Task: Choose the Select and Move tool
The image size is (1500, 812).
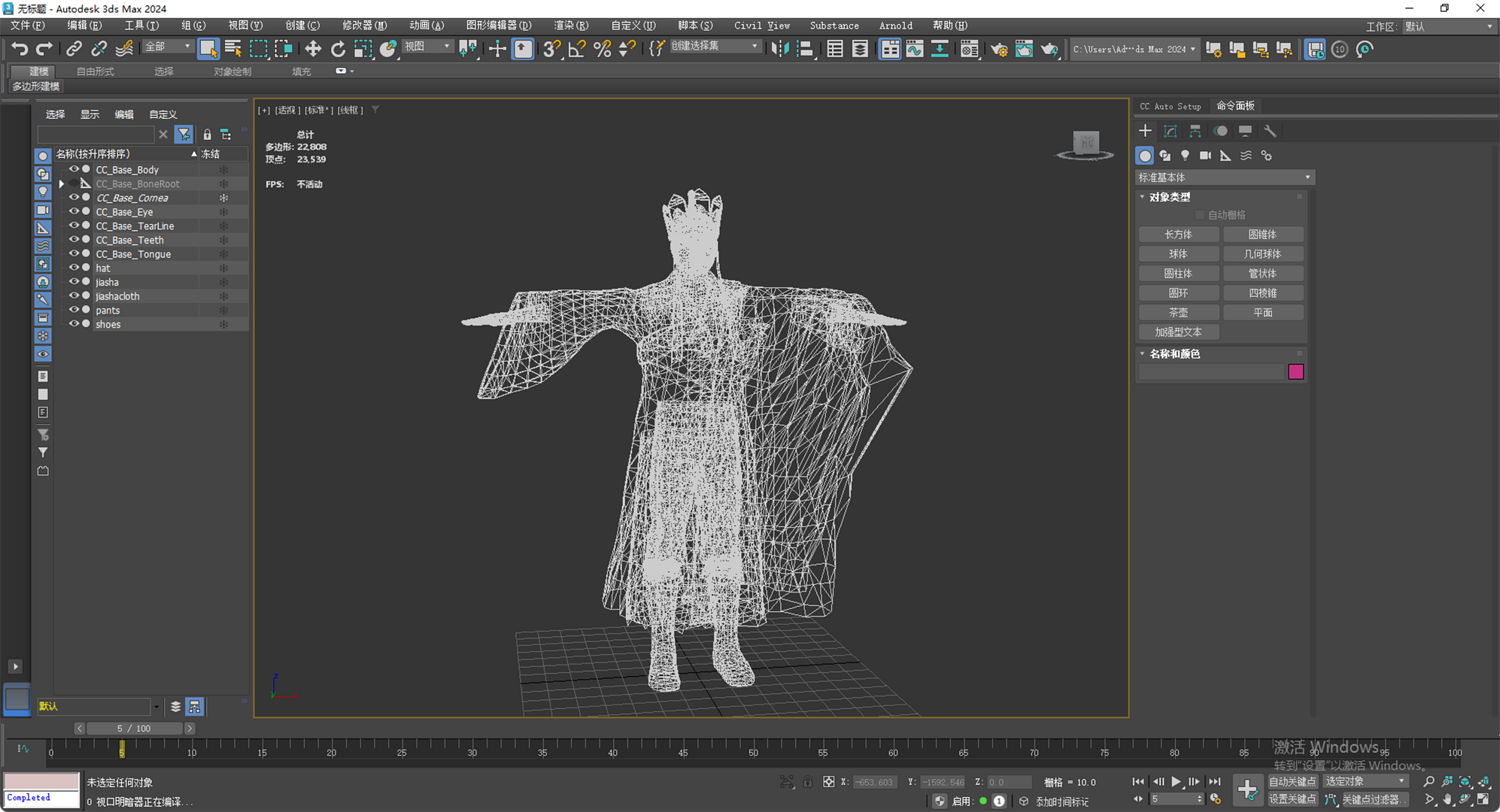Action: point(313,48)
